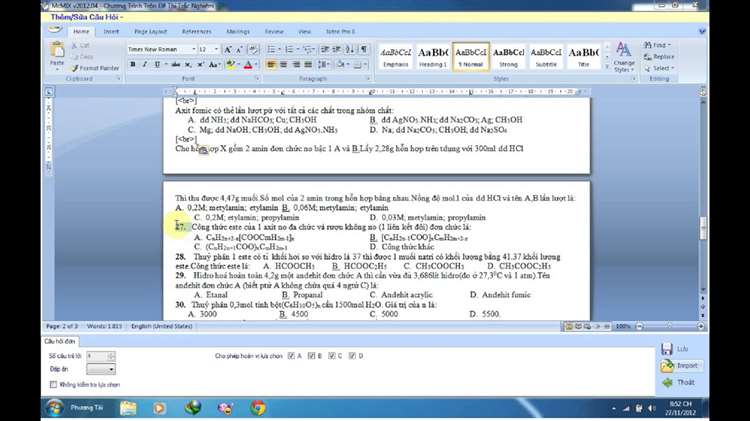Open the font size dropdown
Image resolution: width=750 pixels, height=421 pixels.
tap(217, 49)
